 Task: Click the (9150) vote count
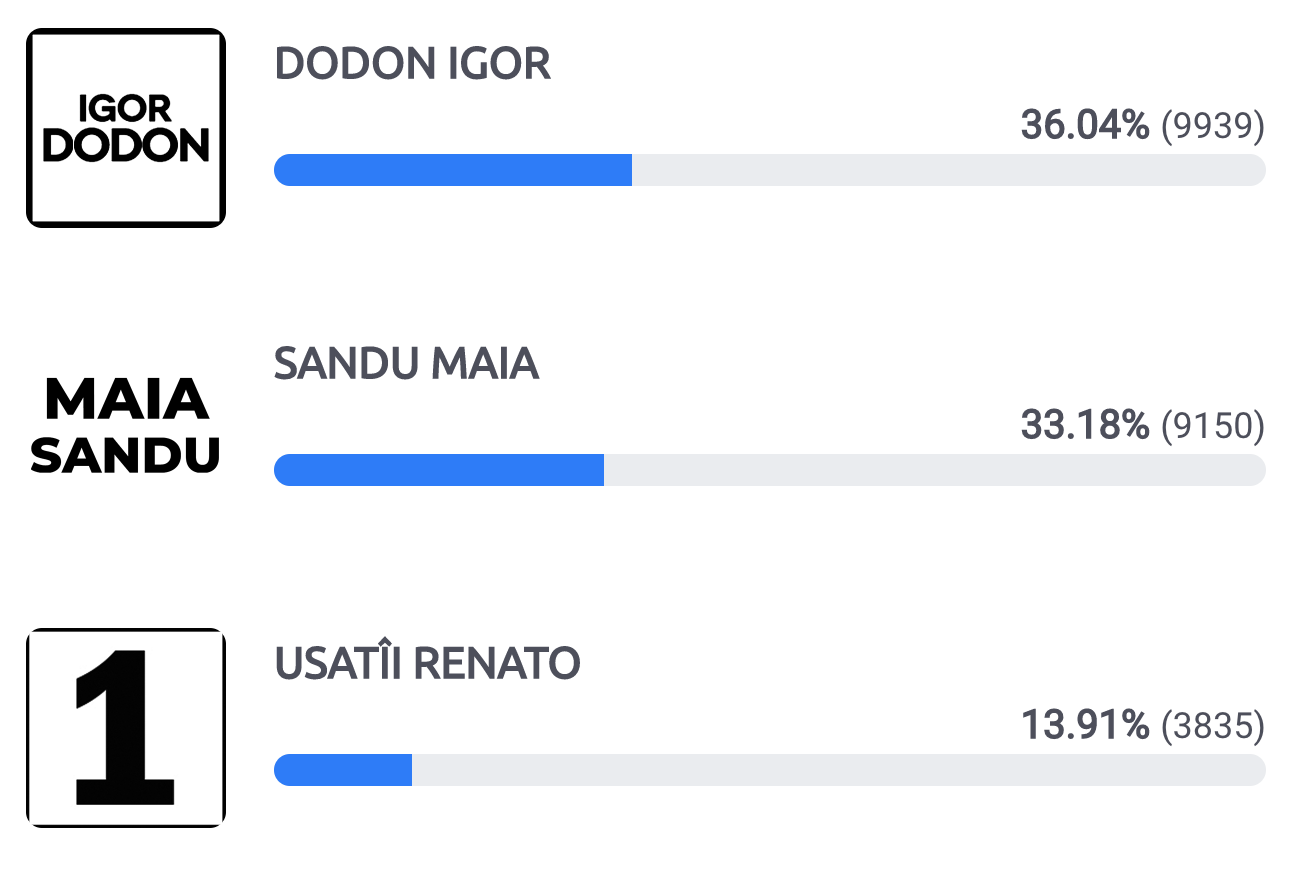click(1213, 427)
